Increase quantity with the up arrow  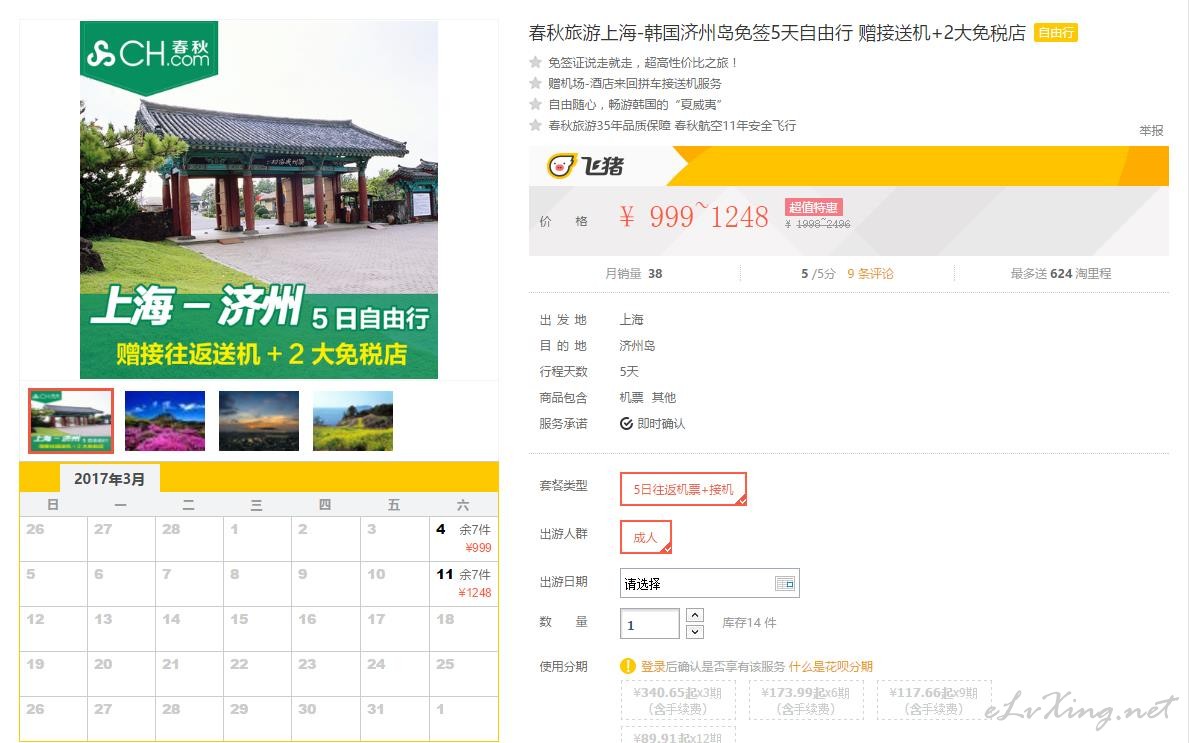695,615
